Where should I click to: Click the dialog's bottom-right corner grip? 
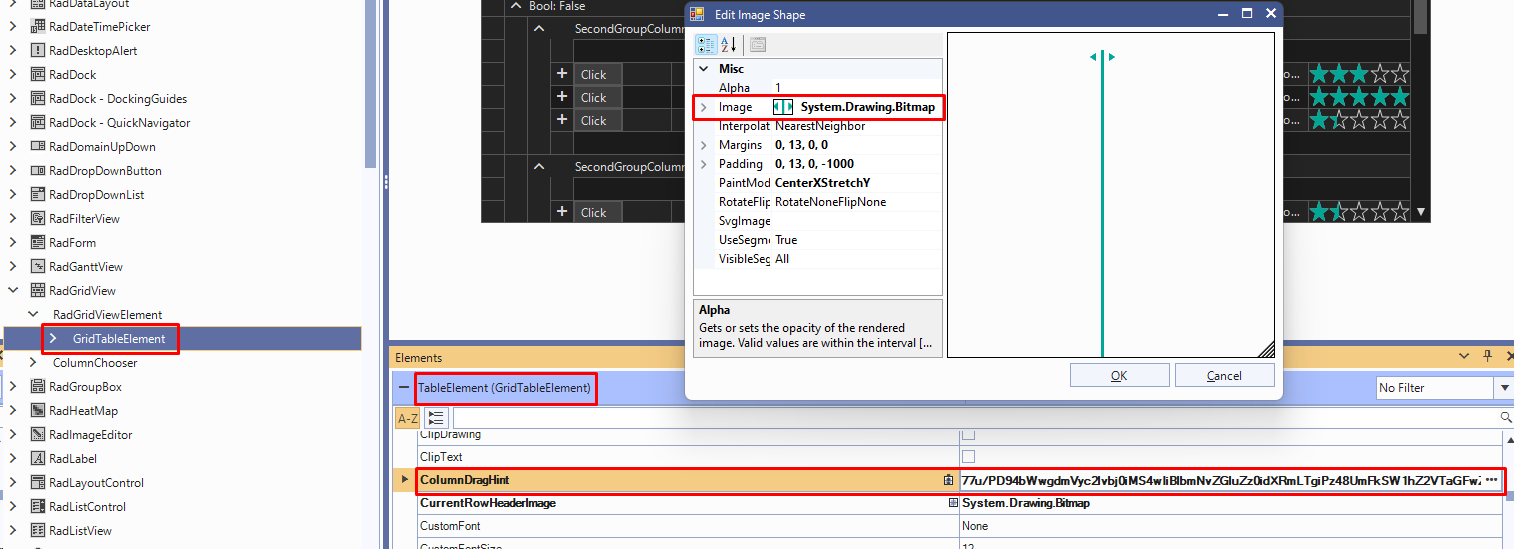point(1266,349)
